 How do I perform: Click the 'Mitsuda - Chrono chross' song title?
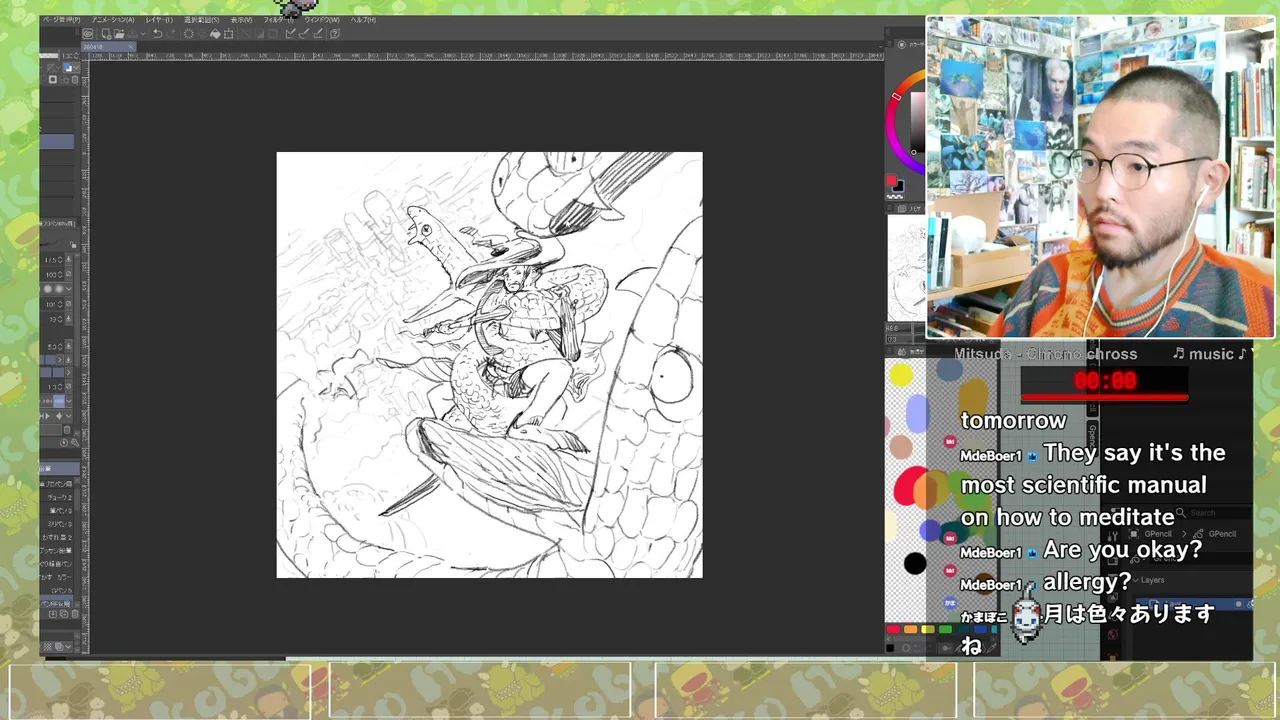point(1046,354)
